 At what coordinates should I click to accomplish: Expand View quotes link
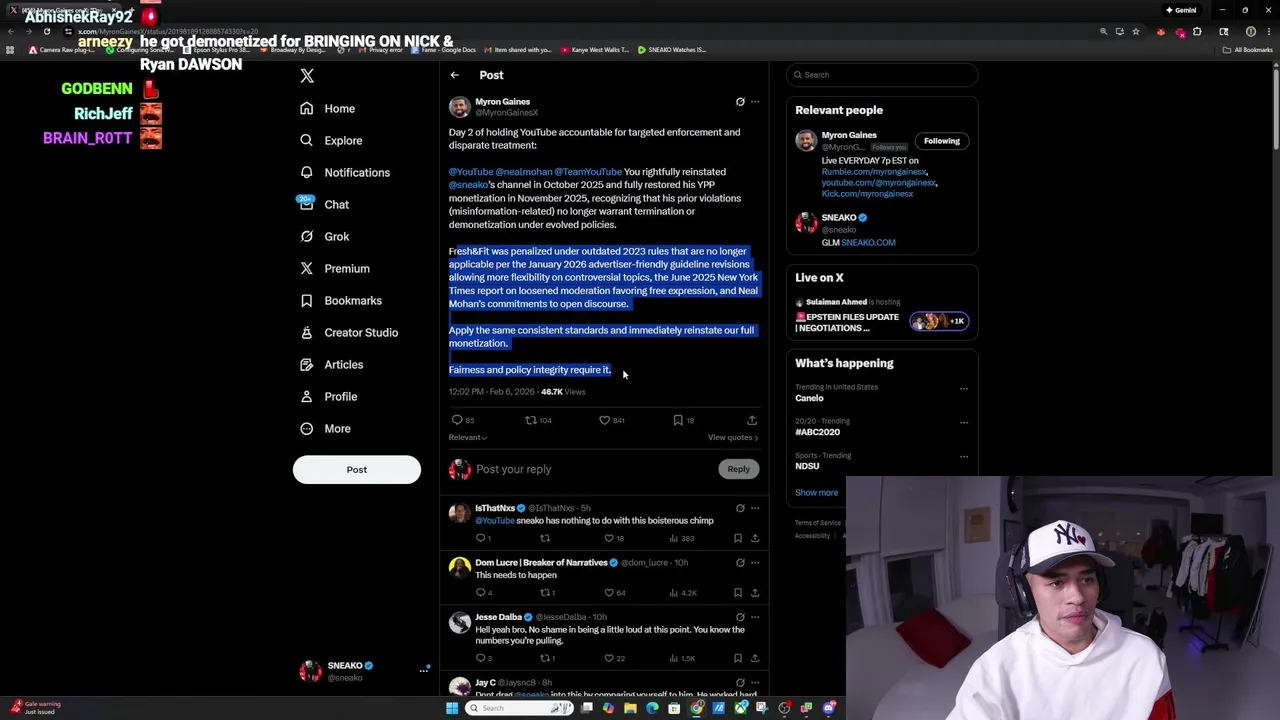tap(733, 437)
